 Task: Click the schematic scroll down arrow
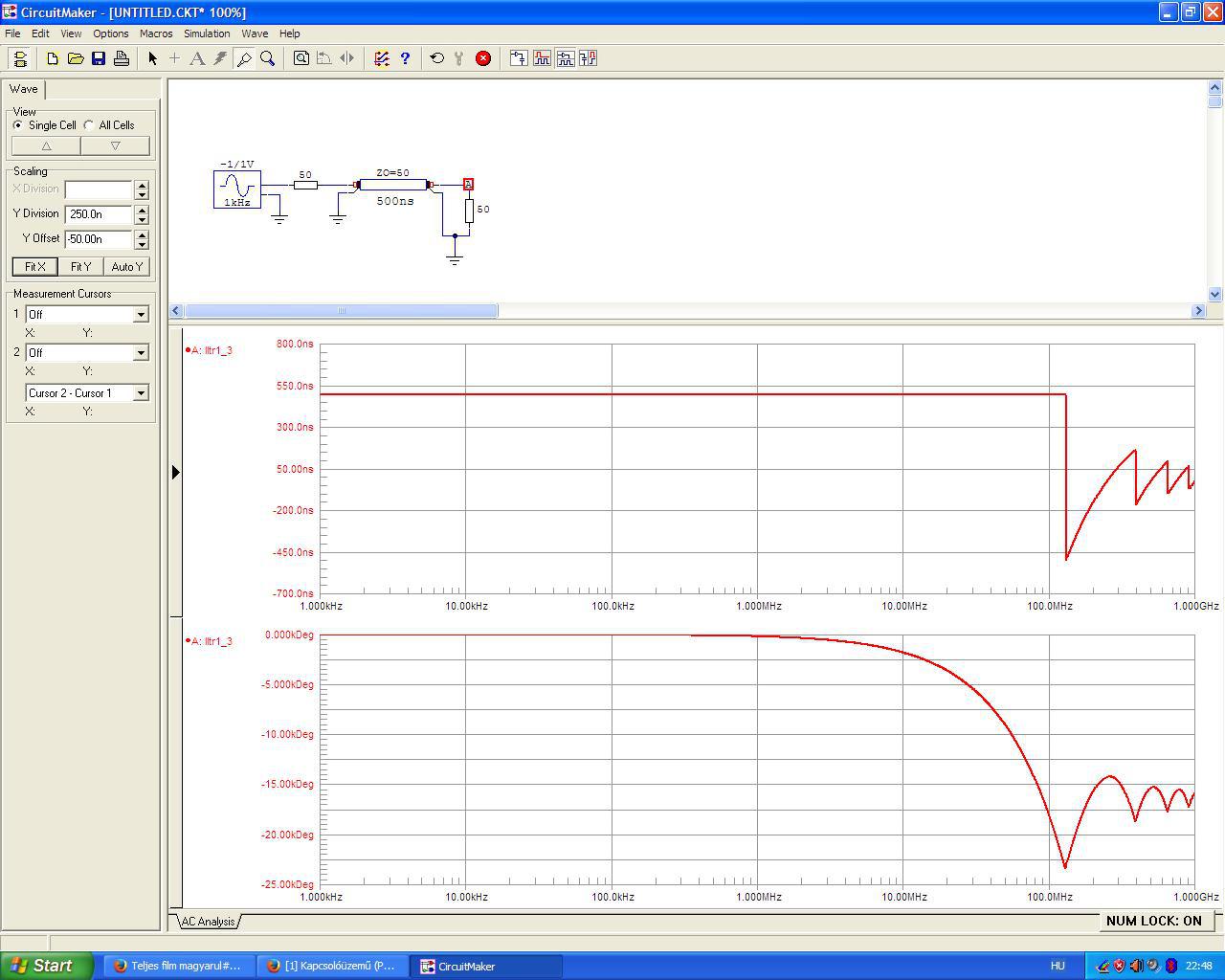pyautogui.click(x=1215, y=295)
